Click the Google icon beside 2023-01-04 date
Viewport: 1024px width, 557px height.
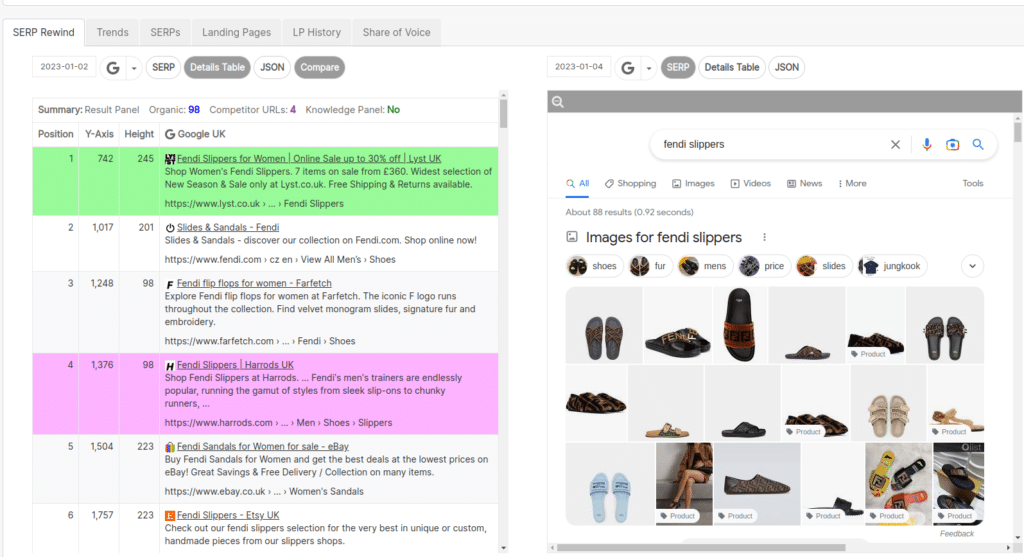click(x=628, y=67)
